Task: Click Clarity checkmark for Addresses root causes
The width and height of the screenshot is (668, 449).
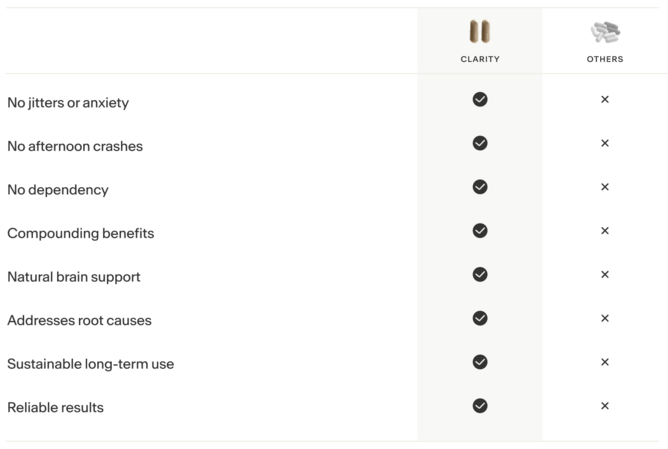Action: (x=480, y=318)
